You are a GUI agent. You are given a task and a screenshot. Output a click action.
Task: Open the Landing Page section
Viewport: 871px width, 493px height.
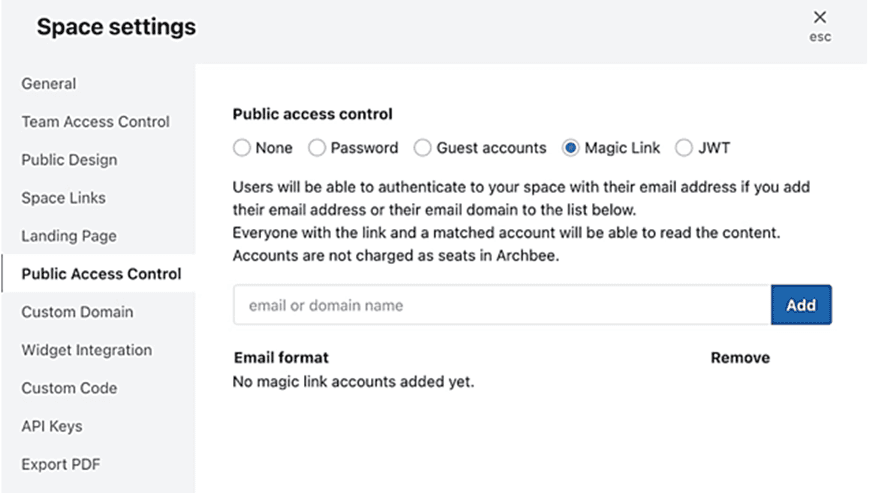pos(69,236)
